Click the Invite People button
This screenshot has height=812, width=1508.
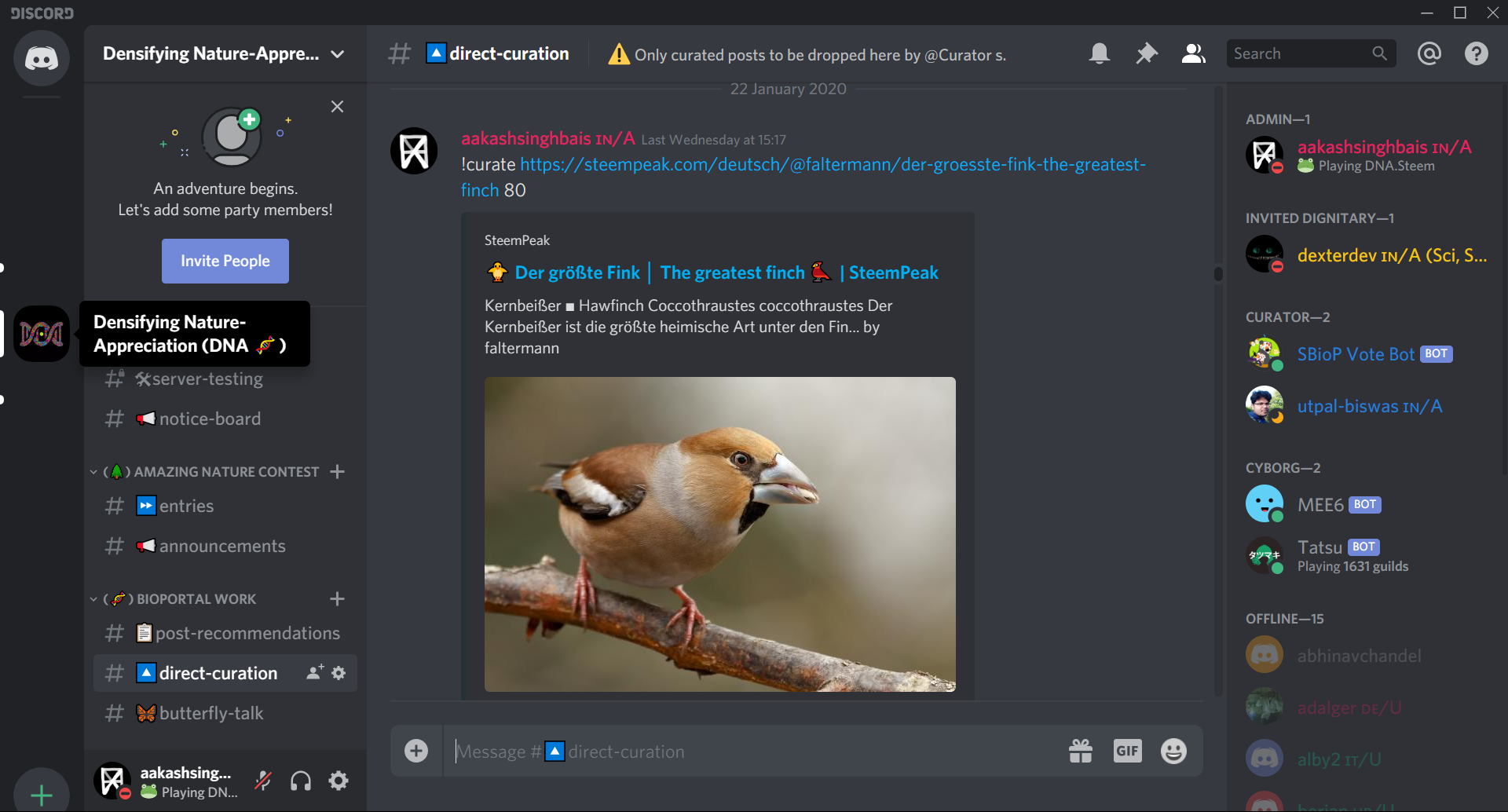[x=225, y=261]
